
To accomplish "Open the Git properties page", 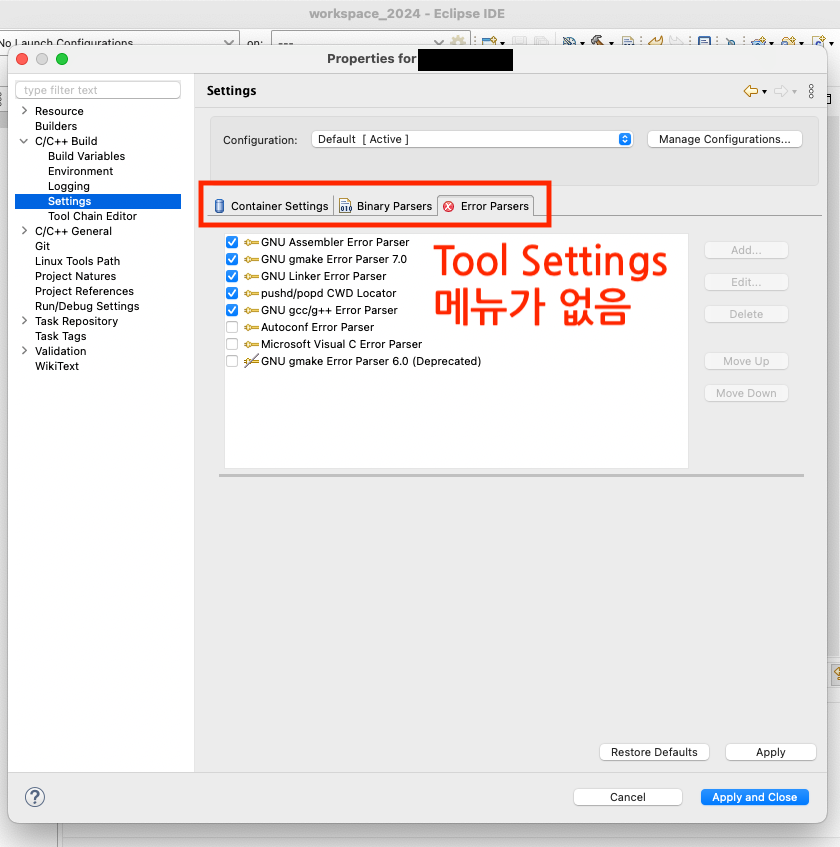I will pyautogui.click(x=42, y=246).
